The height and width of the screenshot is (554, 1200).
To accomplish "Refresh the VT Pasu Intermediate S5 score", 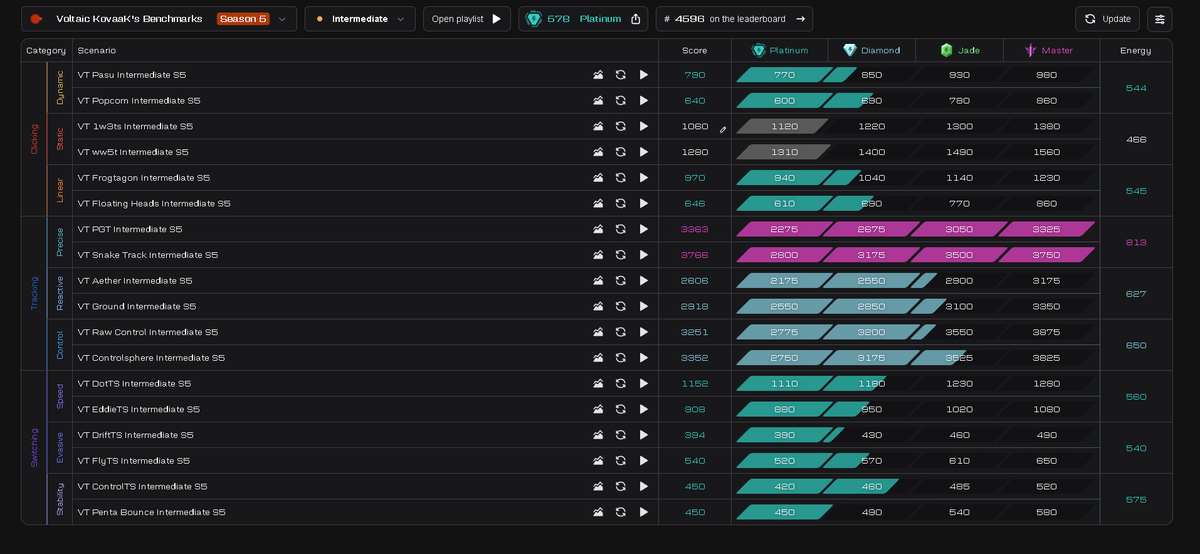I will click(621, 75).
